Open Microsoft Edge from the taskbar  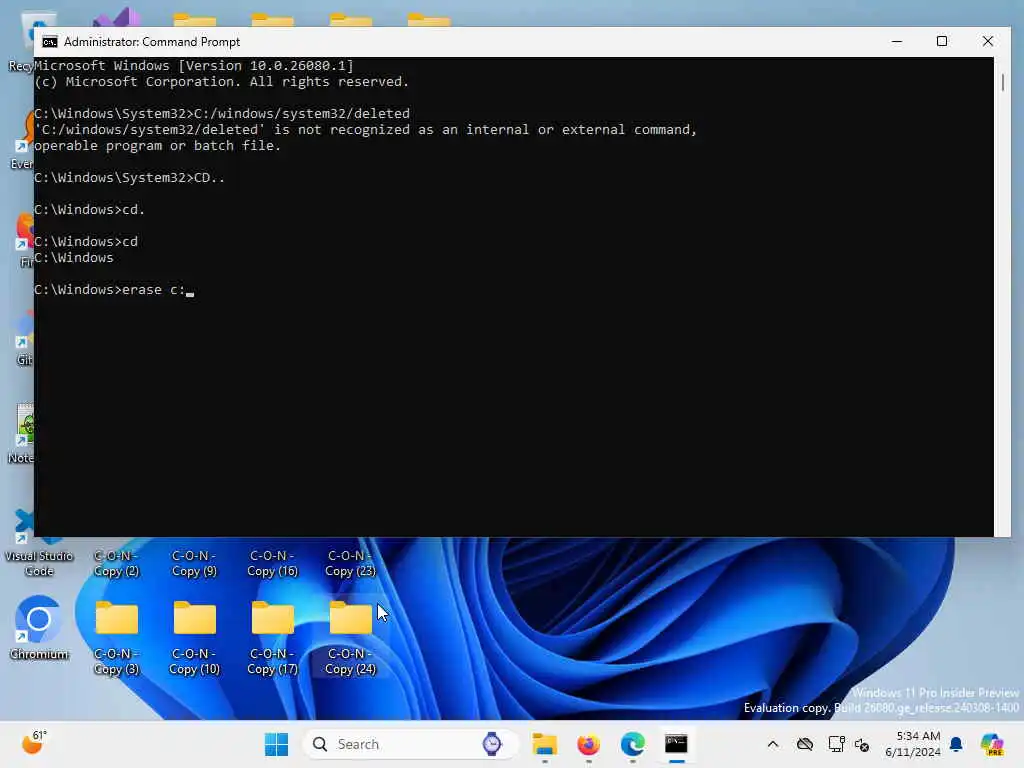(x=632, y=744)
